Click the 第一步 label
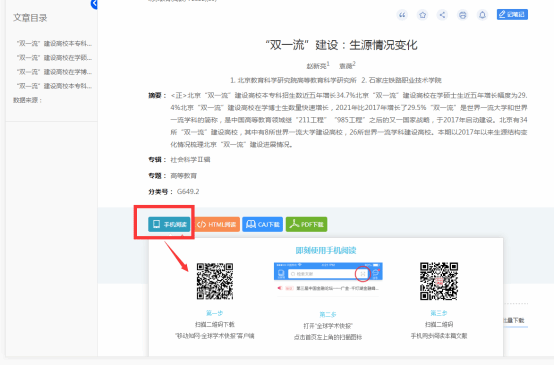Viewport: 554px width, 365px height. 214,313
